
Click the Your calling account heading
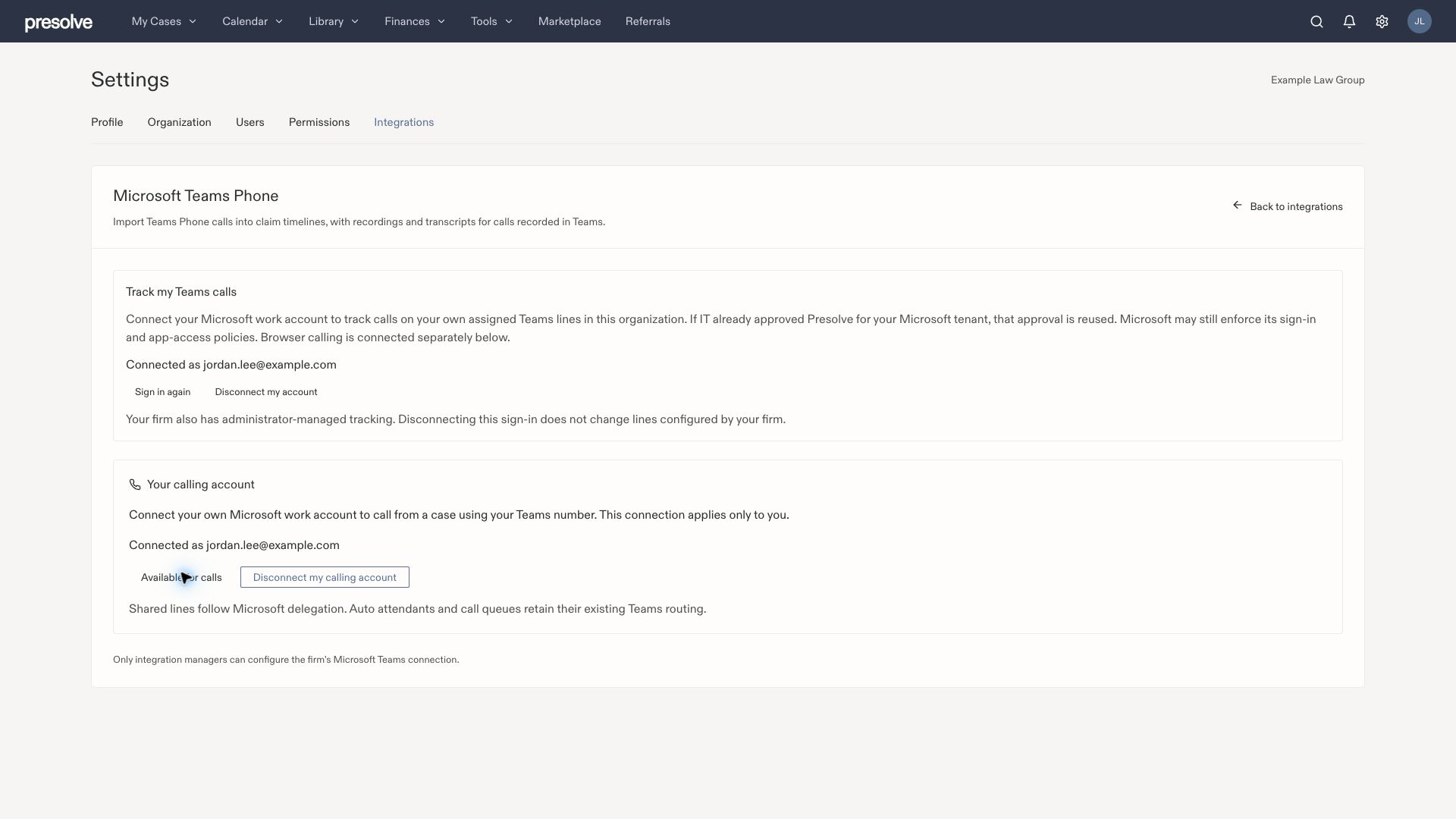click(200, 485)
